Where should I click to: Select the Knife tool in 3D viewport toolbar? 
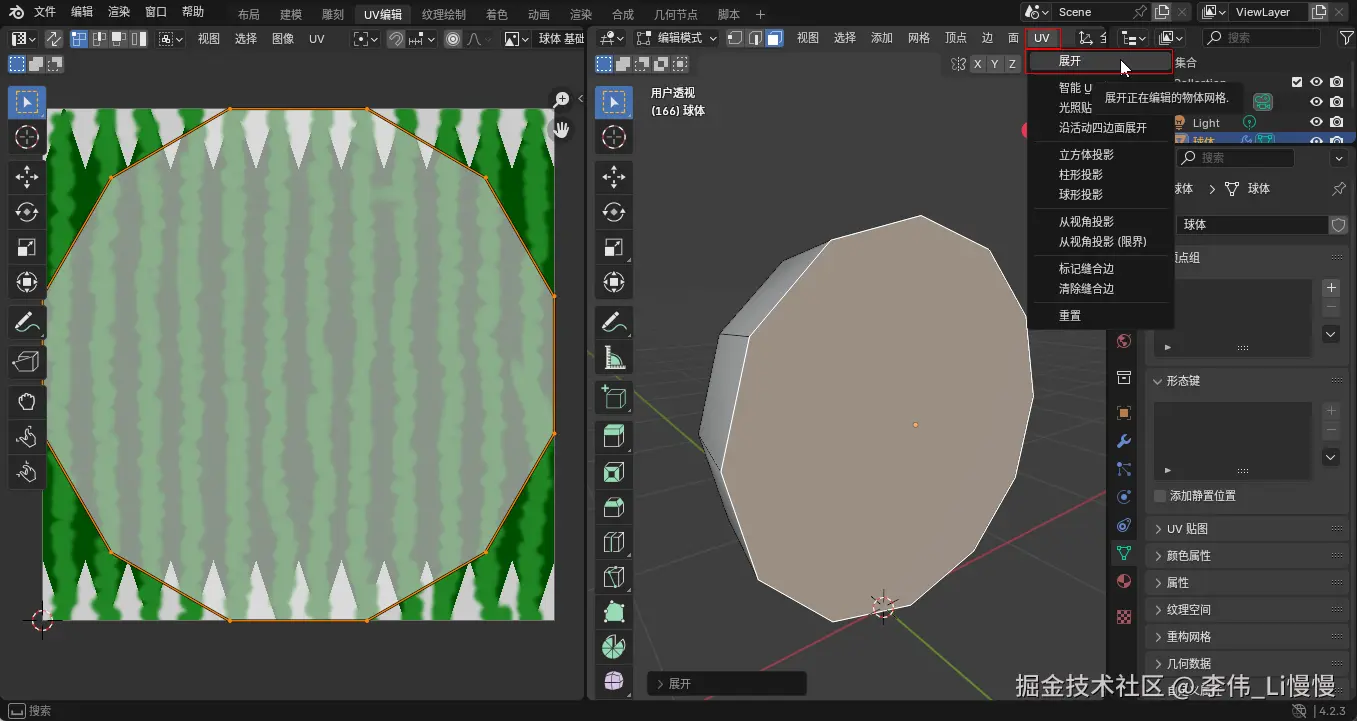pyautogui.click(x=614, y=579)
